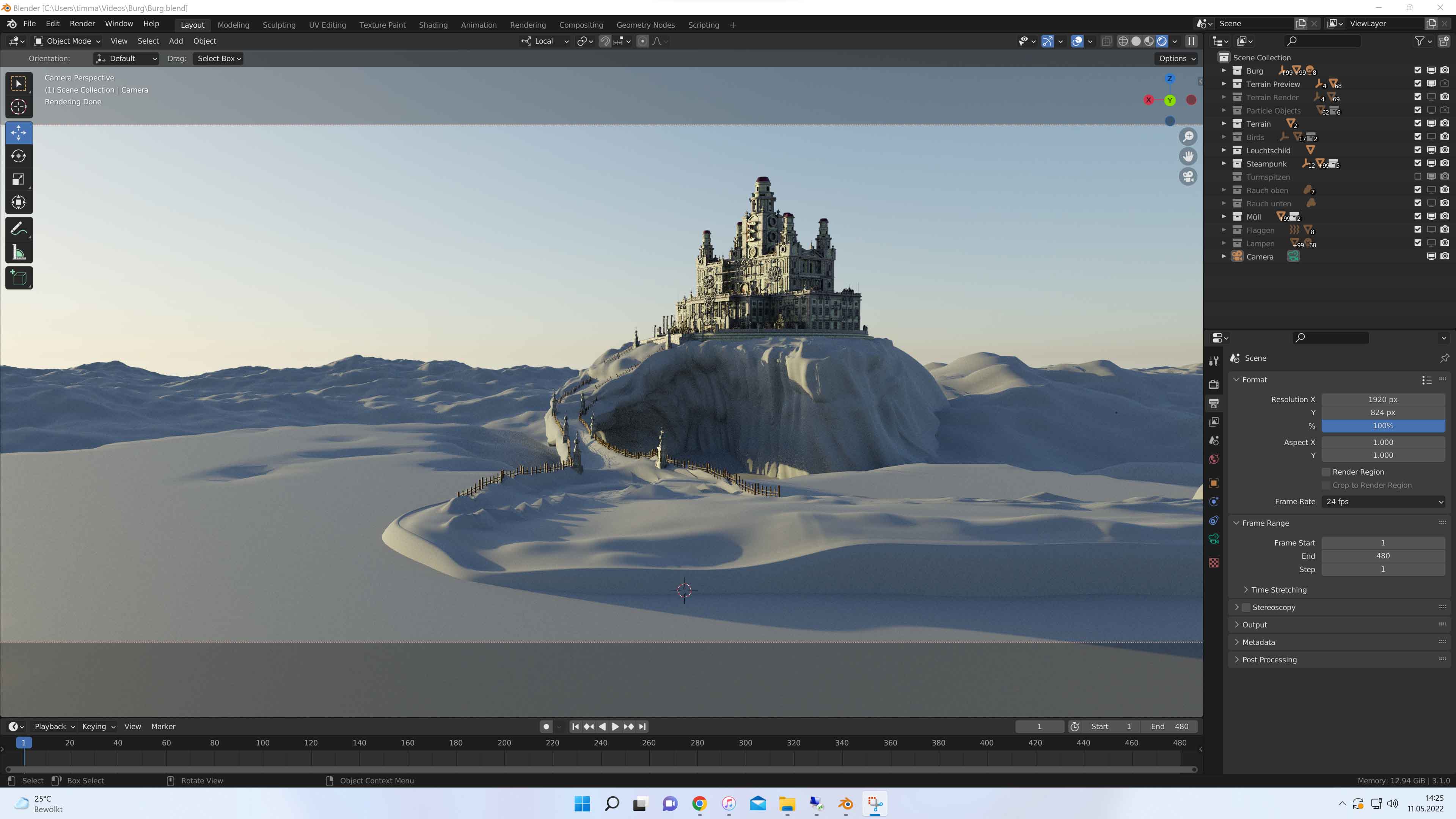
Task: Toggle render visibility of Camera collection
Action: [x=1445, y=256]
